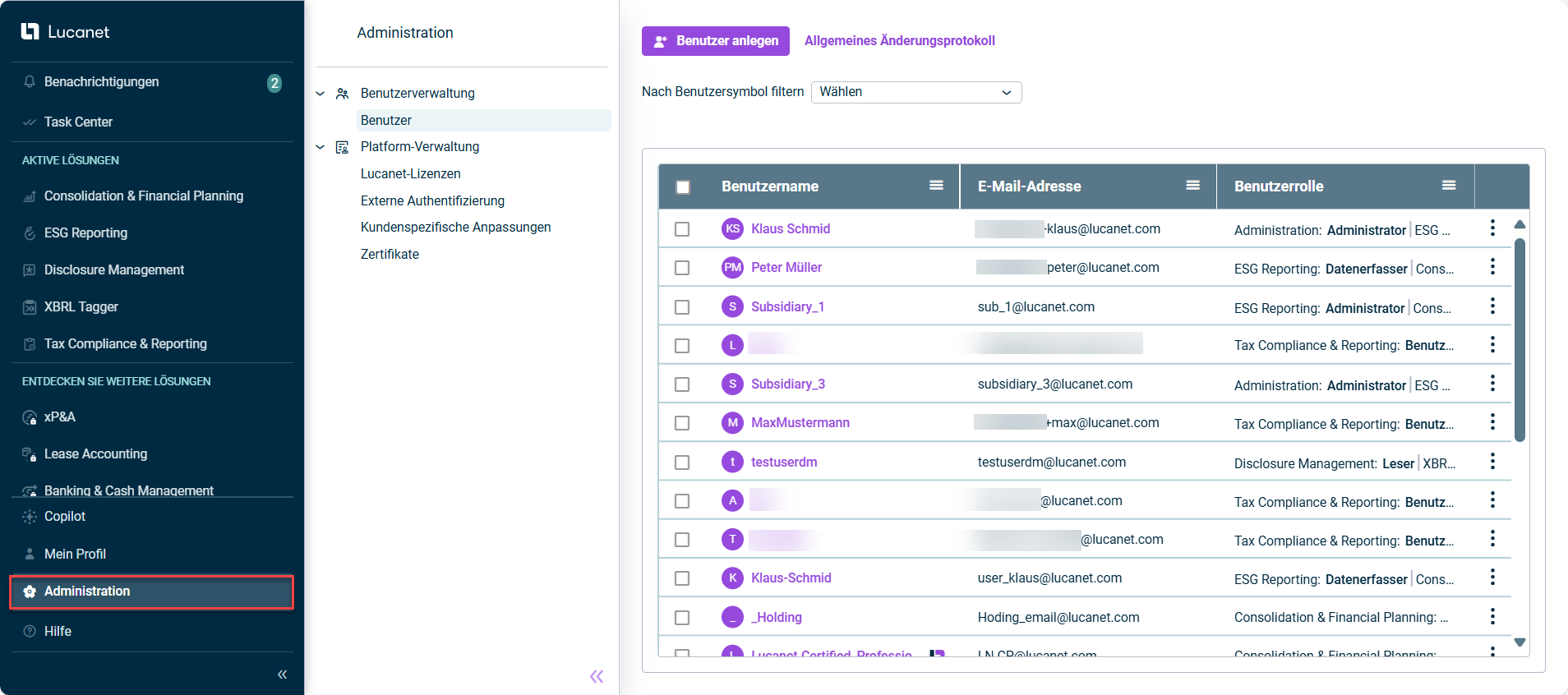Check the box for Peter Müller
Image resolution: width=1568 pixels, height=695 pixels.
pyautogui.click(x=682, y=268)
